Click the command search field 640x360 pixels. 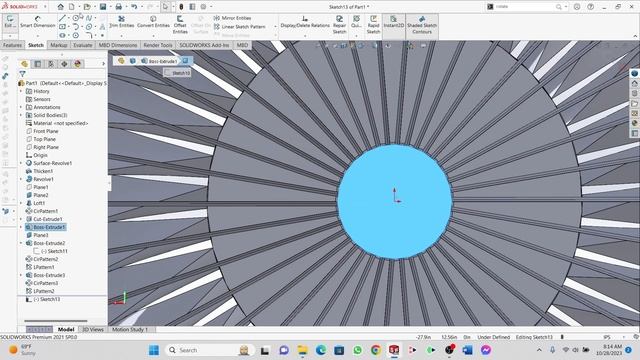(524, 7)
